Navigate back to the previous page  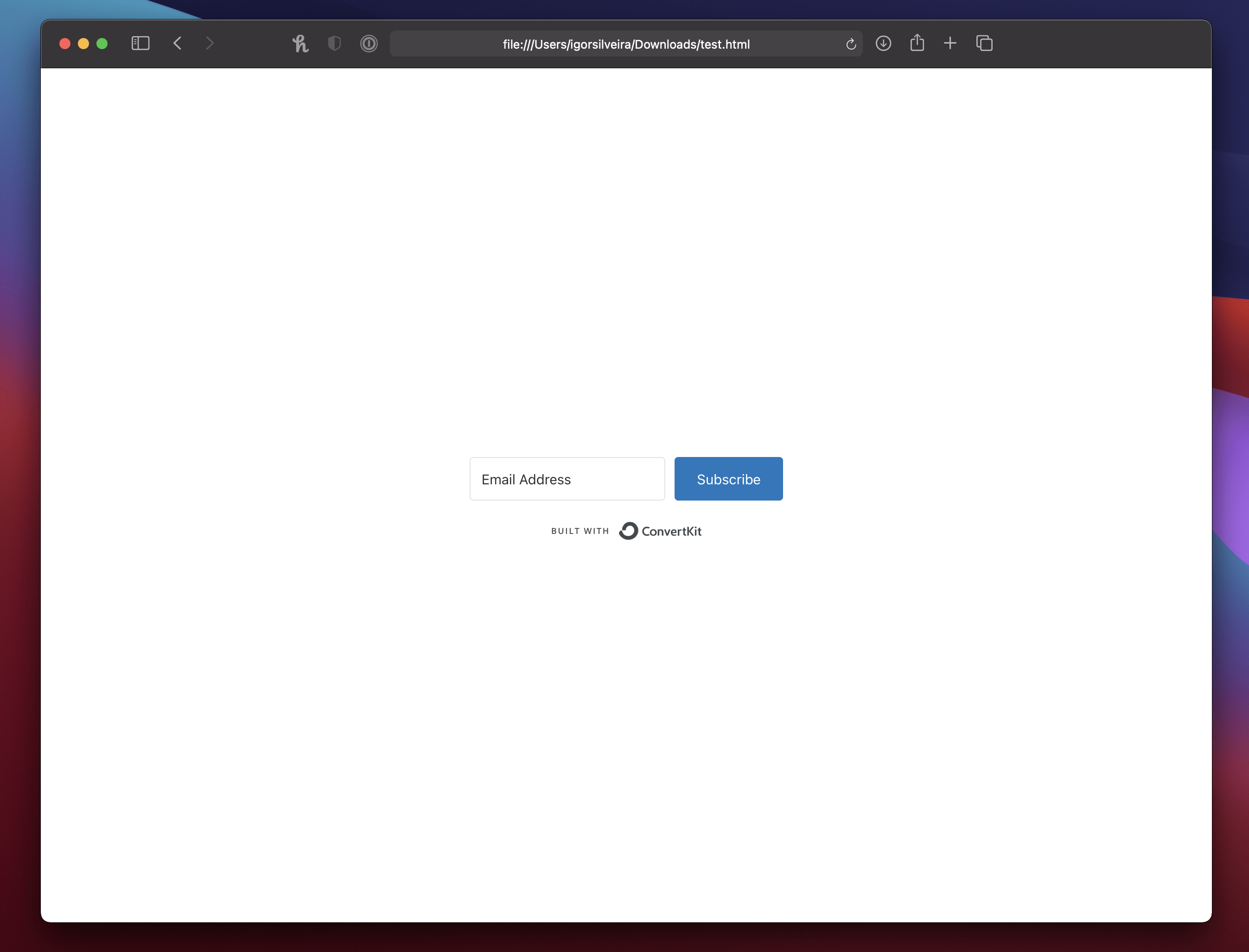pyautogui.click(x=178, y=43)
